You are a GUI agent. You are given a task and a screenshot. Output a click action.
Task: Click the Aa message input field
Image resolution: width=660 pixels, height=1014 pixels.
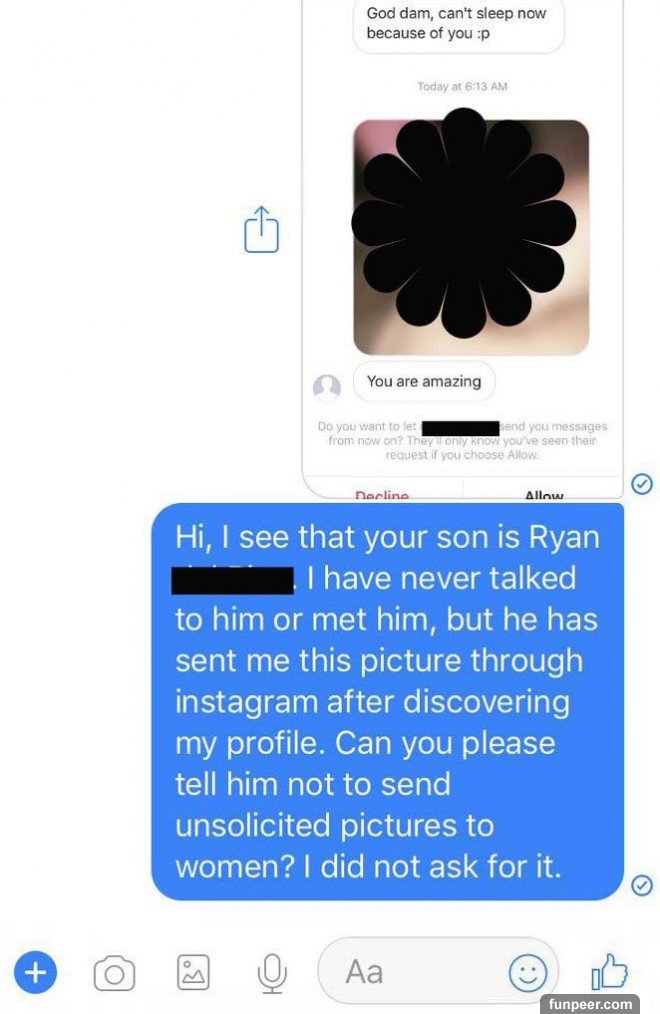(x=438, y=971)
